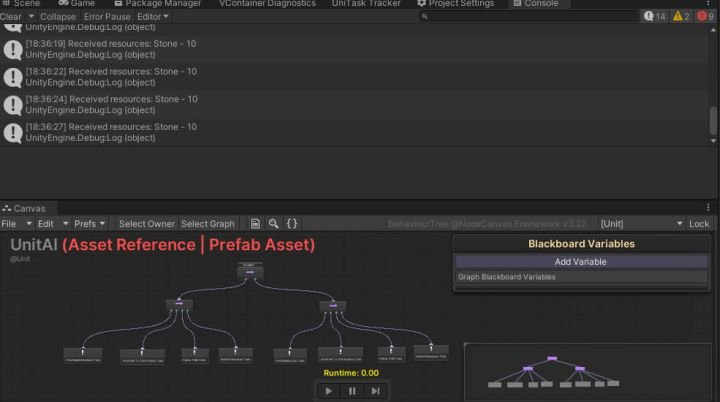Click the console scrollbar down arrow
This screenshot has width=720, height=402.
(713, 141)
